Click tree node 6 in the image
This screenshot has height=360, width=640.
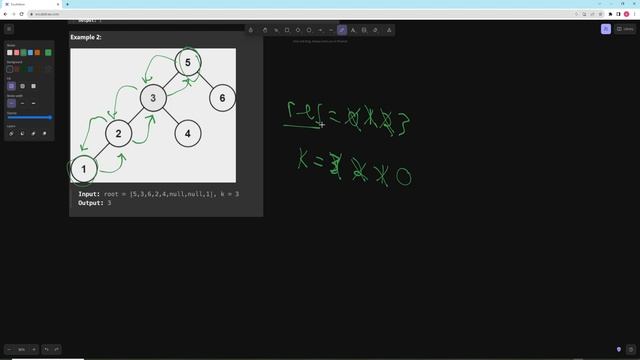coord(222,98)
